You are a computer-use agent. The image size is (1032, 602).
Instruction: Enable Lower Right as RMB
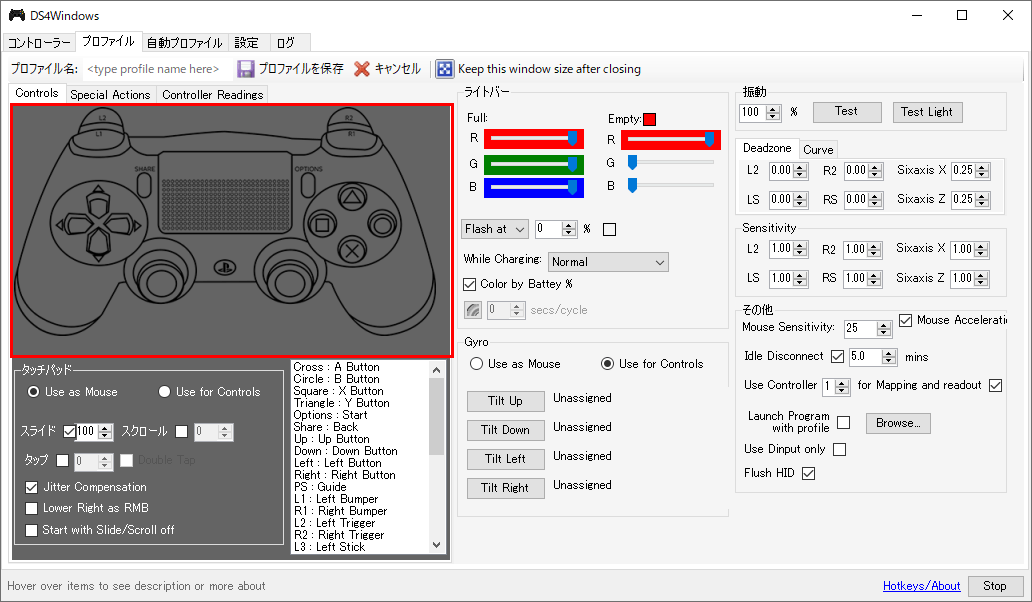pyautogui.click(x=31, y=509)
